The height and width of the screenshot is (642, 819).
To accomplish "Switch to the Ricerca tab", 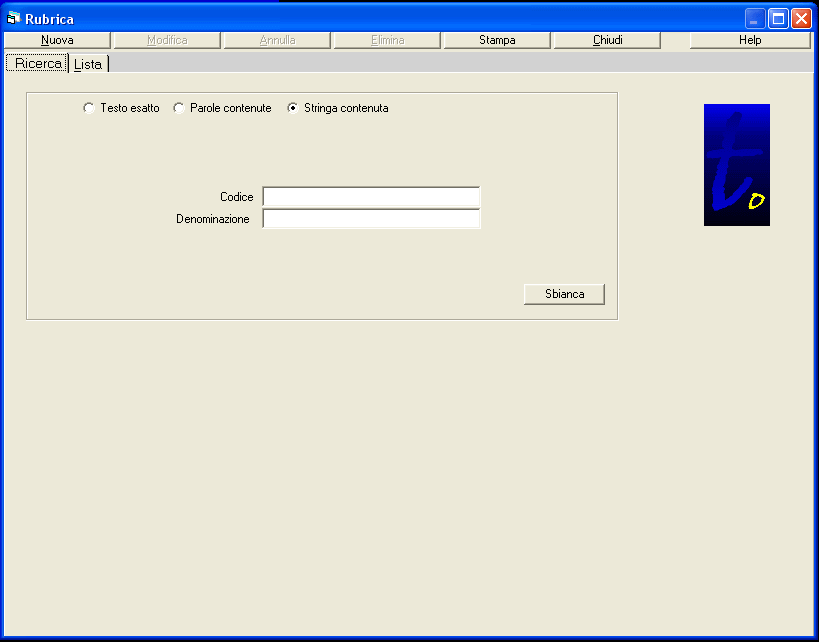I will [37, 64].
